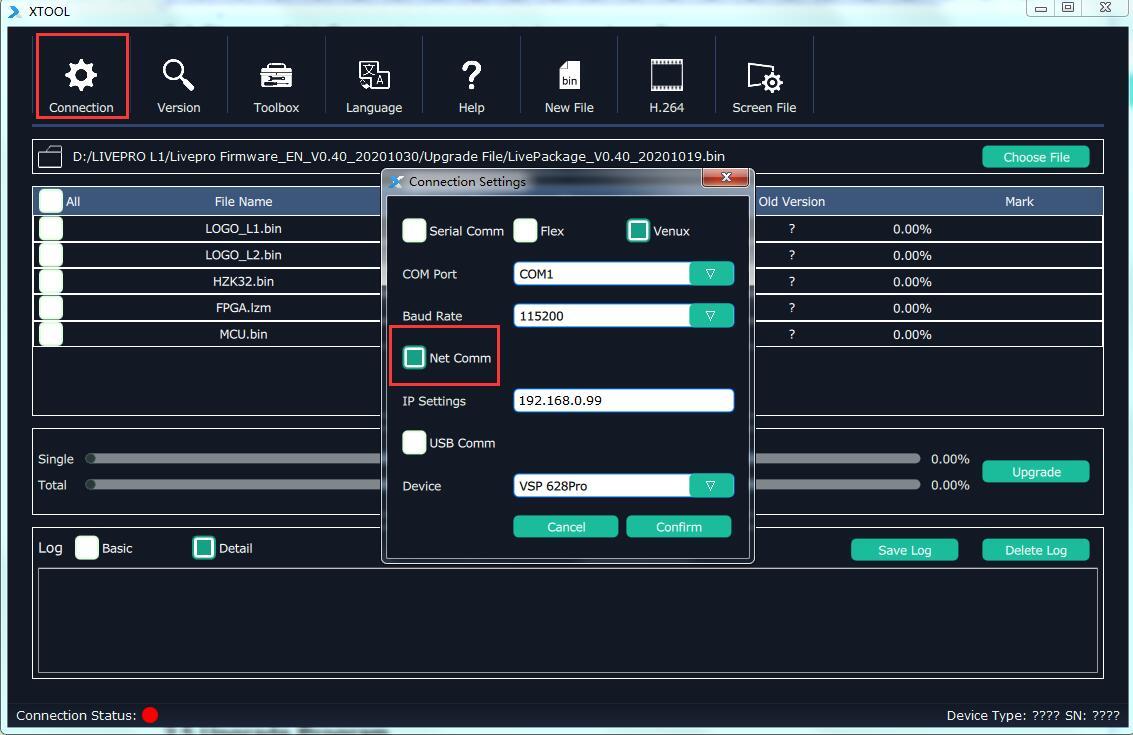The width and height of the screenshot is (1133, 735).
Task: Open the Device selection dropdown
Action: click(x=710, y=485)
